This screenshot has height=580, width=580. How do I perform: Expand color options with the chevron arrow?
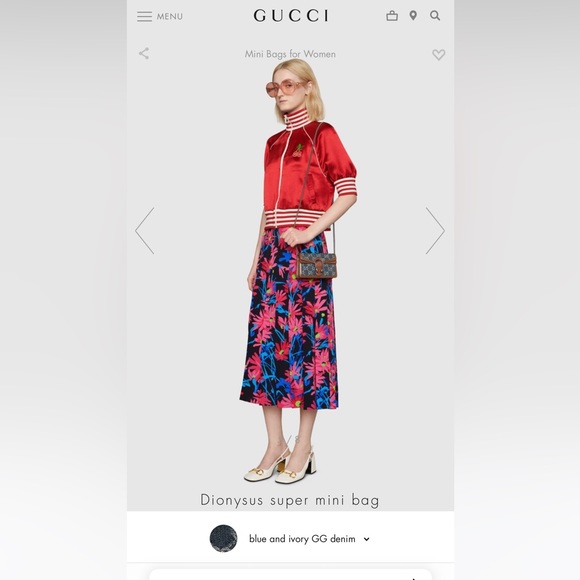[366, 539]
